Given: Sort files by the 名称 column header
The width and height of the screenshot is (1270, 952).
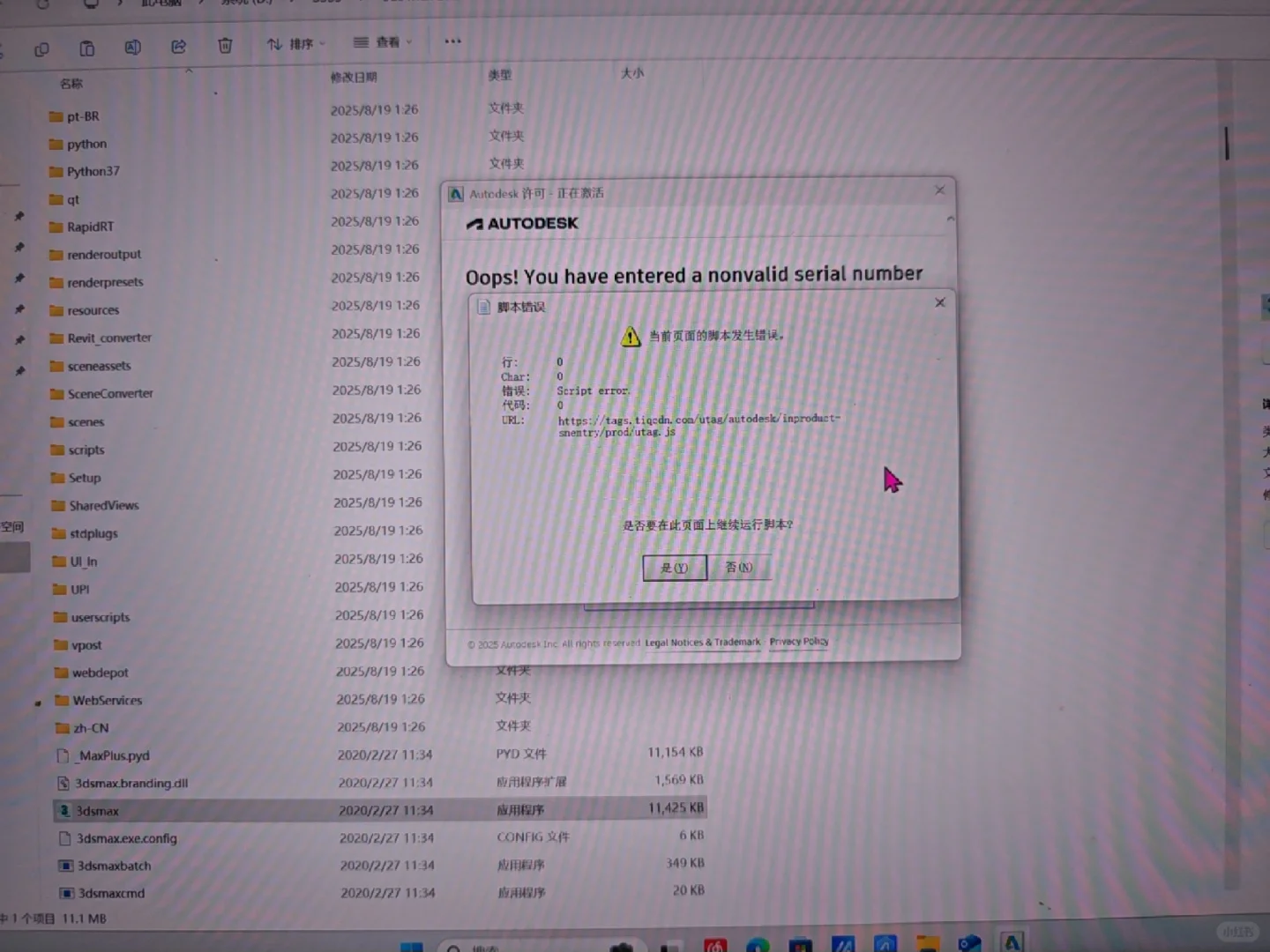Looking at the screenshot, I should click(71, 84).
